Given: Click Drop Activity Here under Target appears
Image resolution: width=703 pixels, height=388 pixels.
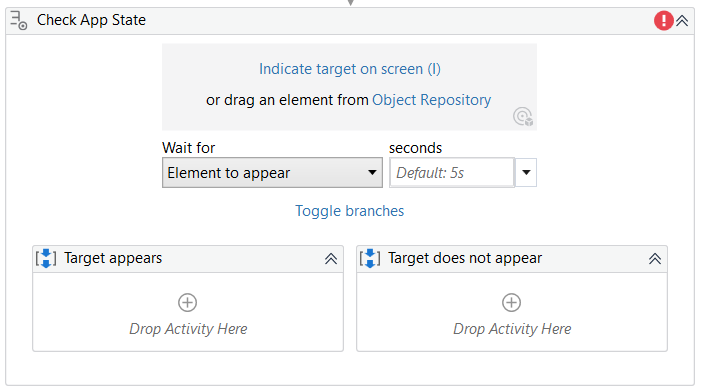Looking at the screenshot, I should coord(188,329).
